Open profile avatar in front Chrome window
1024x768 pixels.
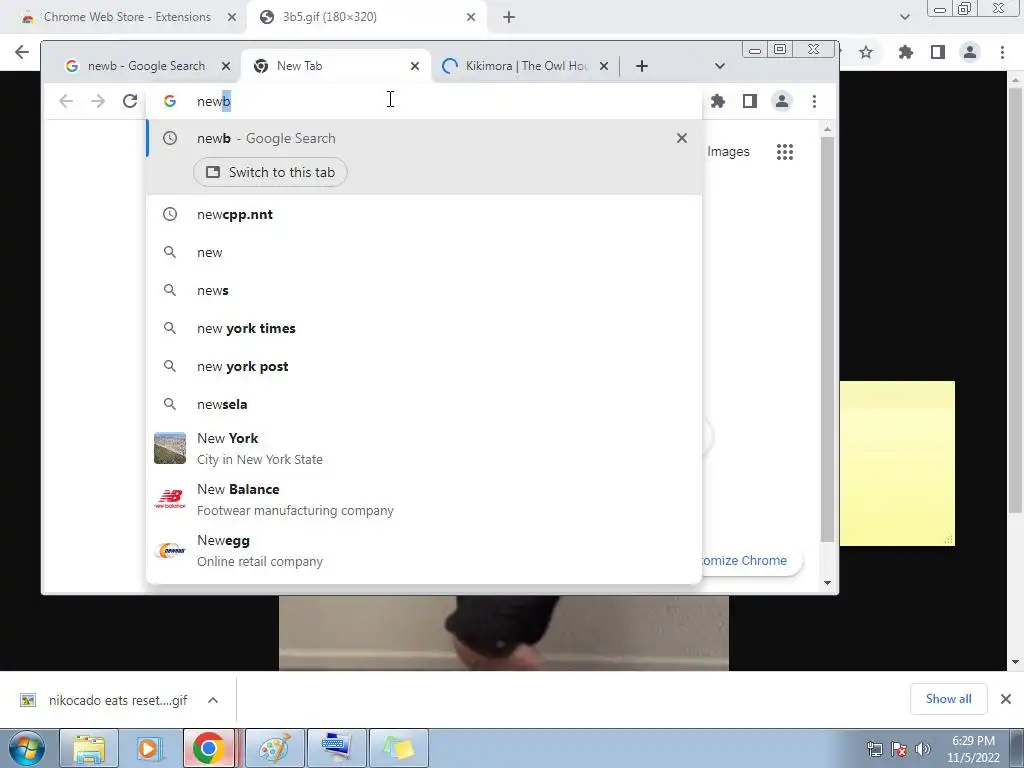(782, 101)
